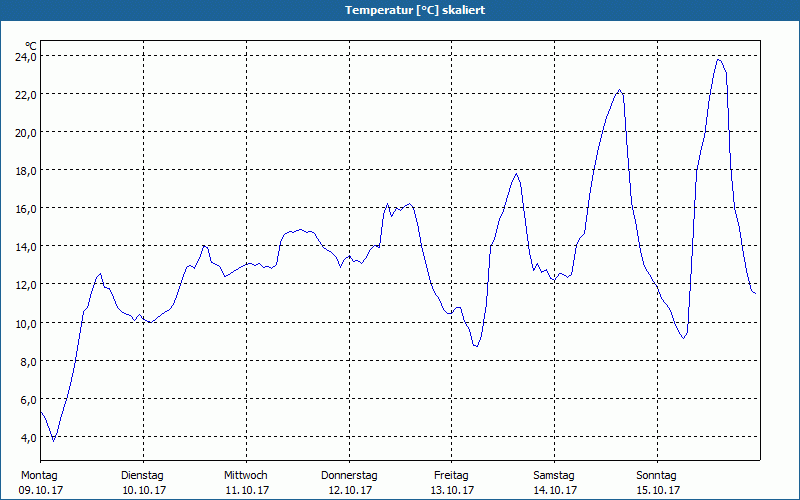800x500 pixels.
Task: Click the Donnerstag day label
Action: (x=349, y=475)
